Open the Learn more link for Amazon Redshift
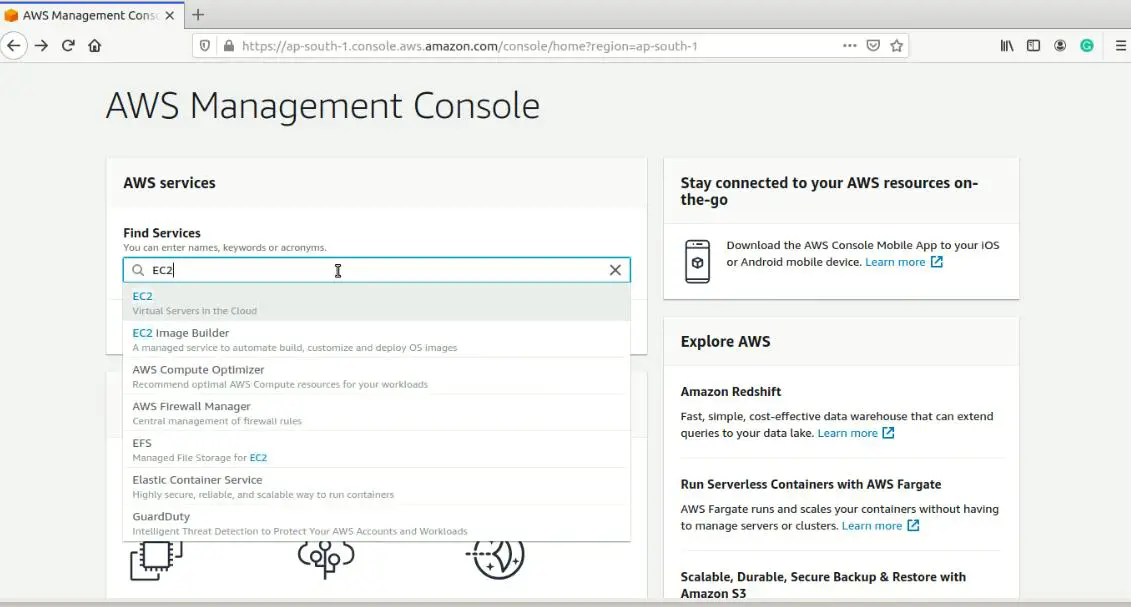This screenshot has width=1131, height=607. click(849, 434)
